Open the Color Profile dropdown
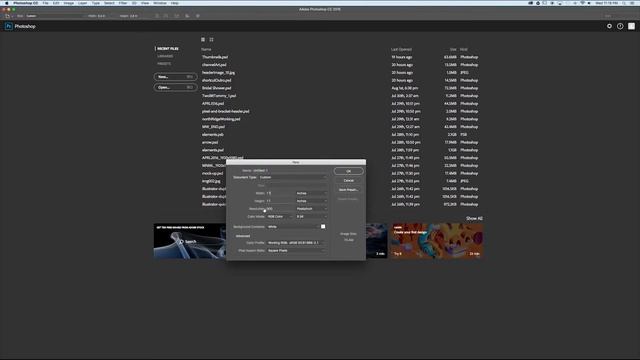 (296, 243)
